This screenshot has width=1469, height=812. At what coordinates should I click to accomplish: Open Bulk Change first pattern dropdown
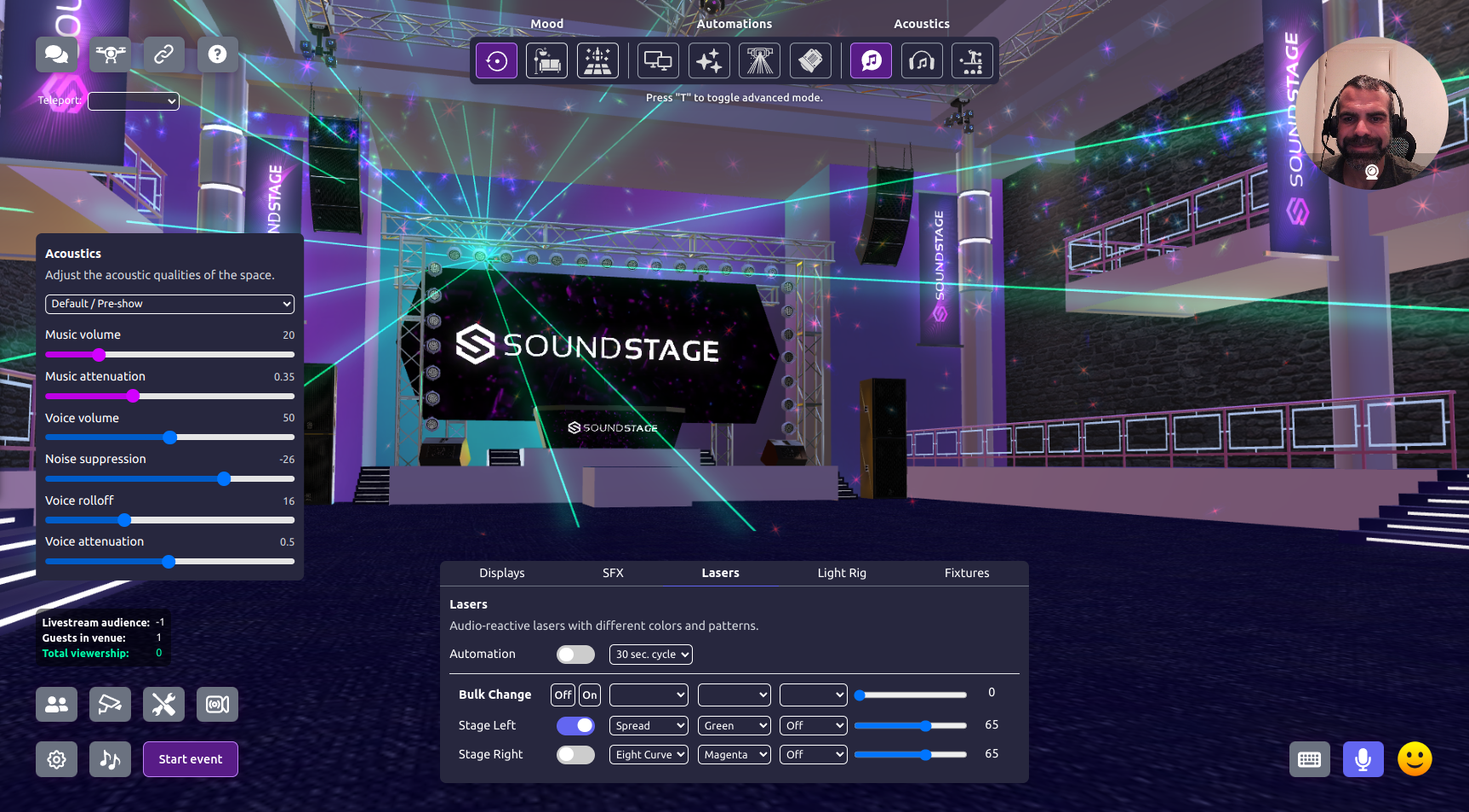click(x=649, y=695)
